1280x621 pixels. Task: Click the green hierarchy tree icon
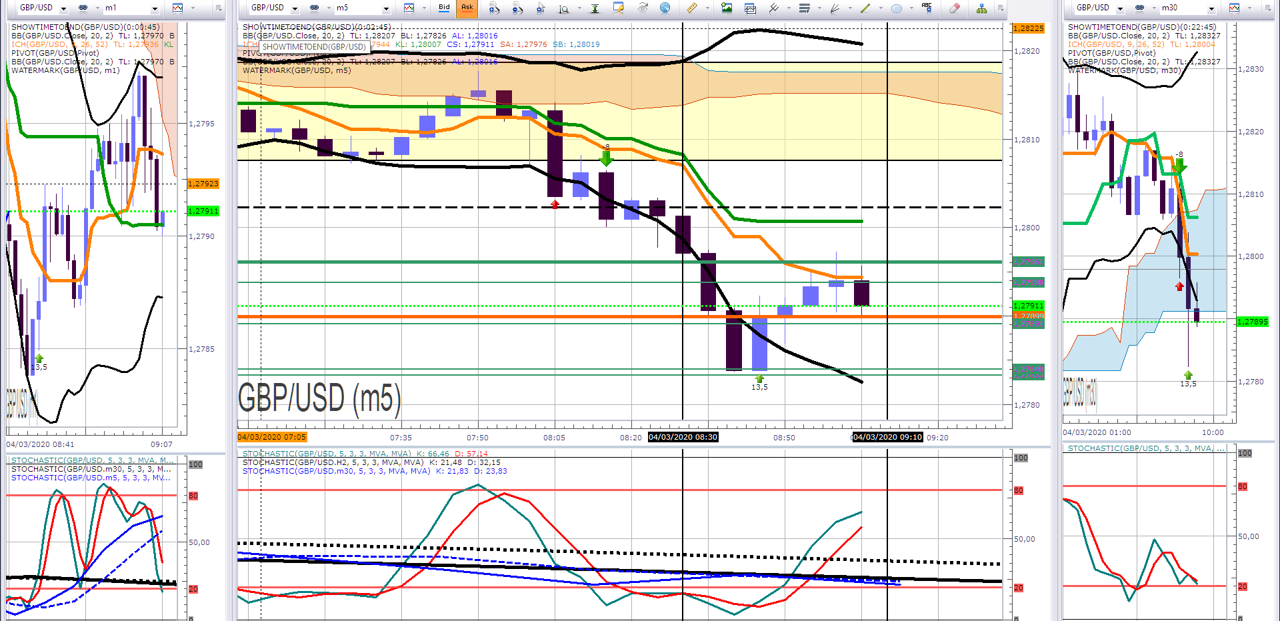tap(981, 7)
